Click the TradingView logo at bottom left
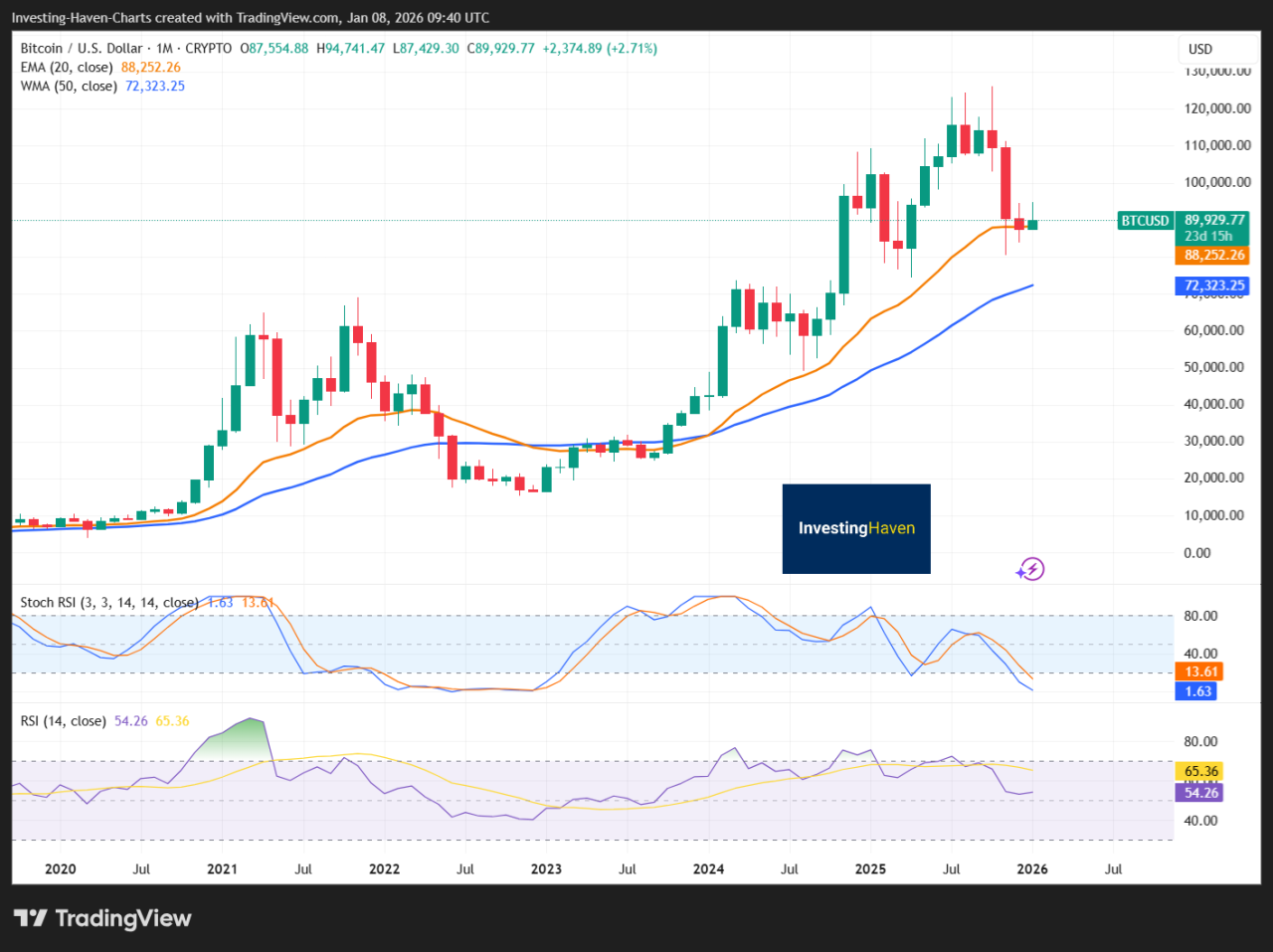1273x952 pixels. (x=102, y=918)
